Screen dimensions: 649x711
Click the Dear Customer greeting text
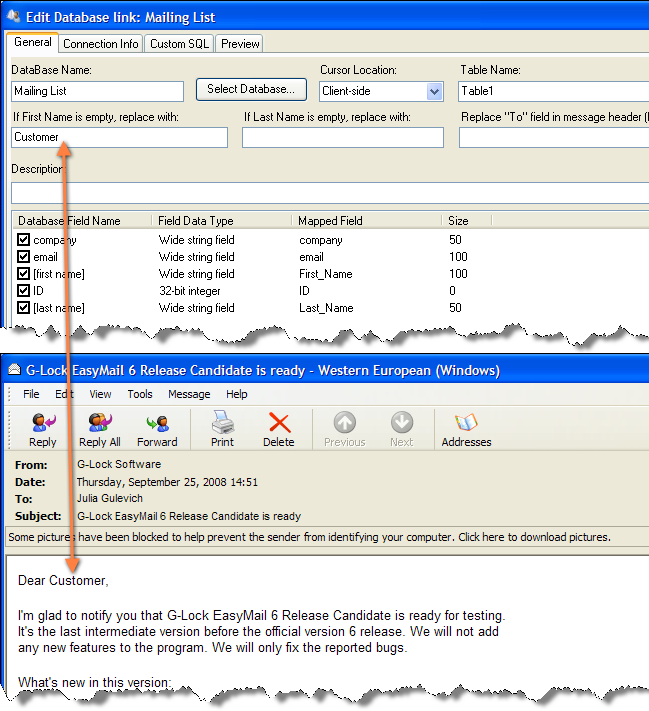pos(63,580)
